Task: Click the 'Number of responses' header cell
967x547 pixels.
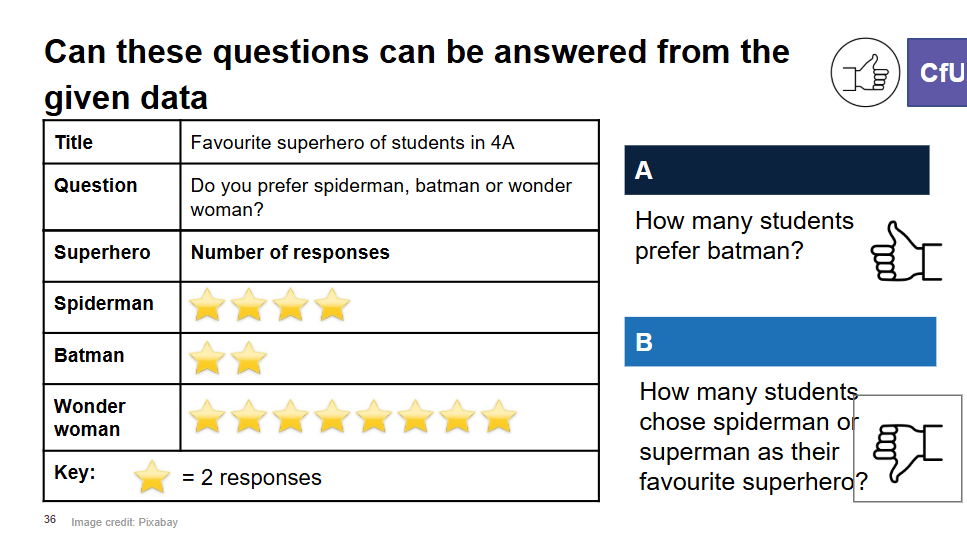Action: 389,257
